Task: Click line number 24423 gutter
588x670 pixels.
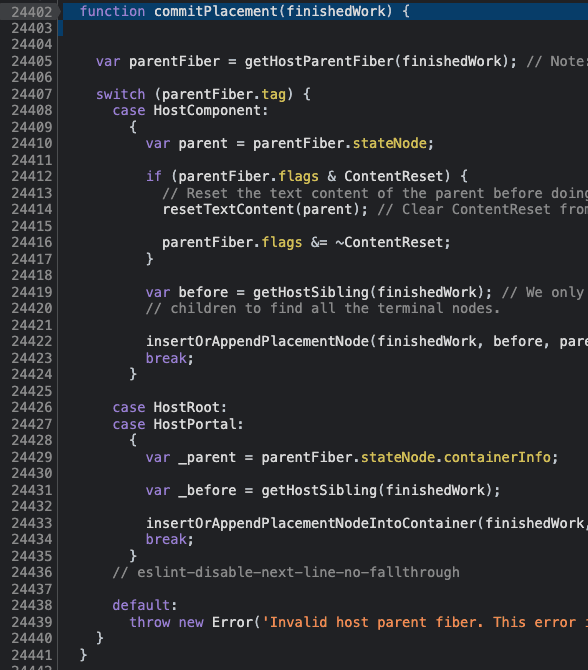Action: [32, 358]
